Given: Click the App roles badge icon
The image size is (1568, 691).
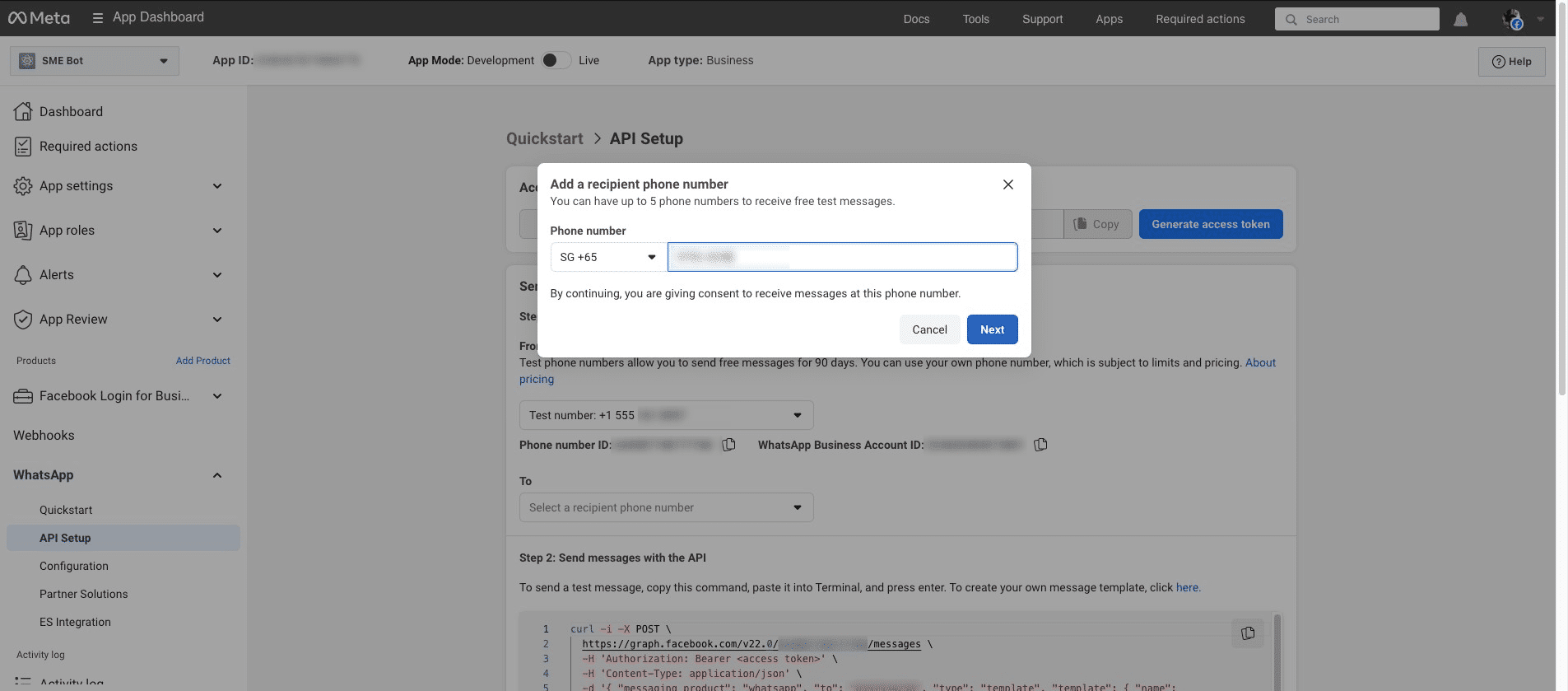Looking at the screenshot, I should pyautogui.click(x=23, y=231).
